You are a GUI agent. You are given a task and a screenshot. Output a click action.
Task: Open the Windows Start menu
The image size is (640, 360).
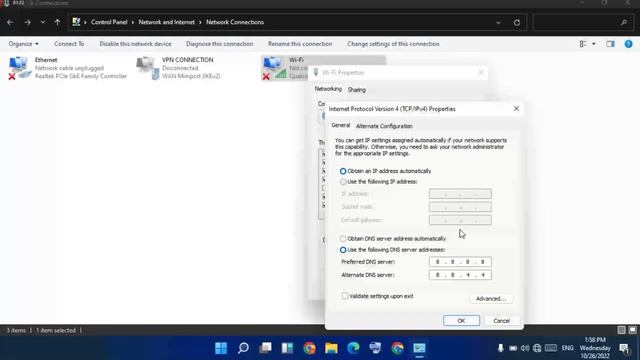click(221, 348)
